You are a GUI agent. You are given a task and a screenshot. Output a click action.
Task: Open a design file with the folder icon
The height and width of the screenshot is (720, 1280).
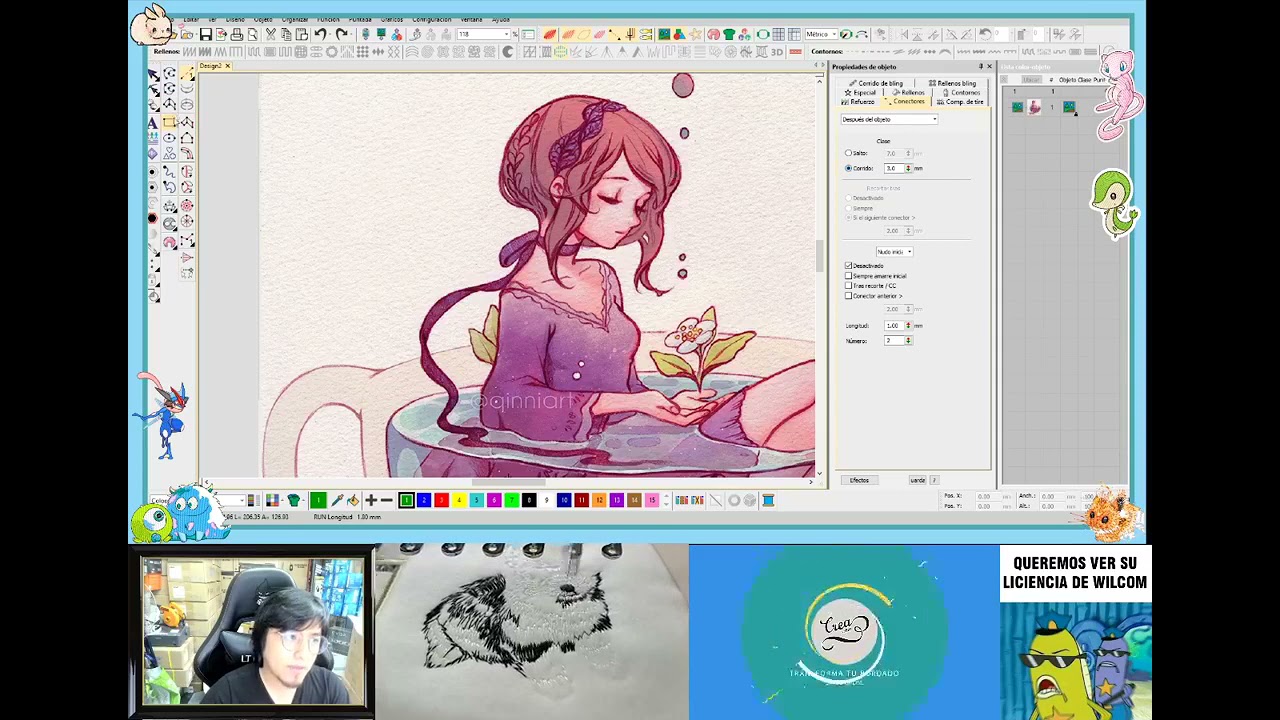point(187,35)
